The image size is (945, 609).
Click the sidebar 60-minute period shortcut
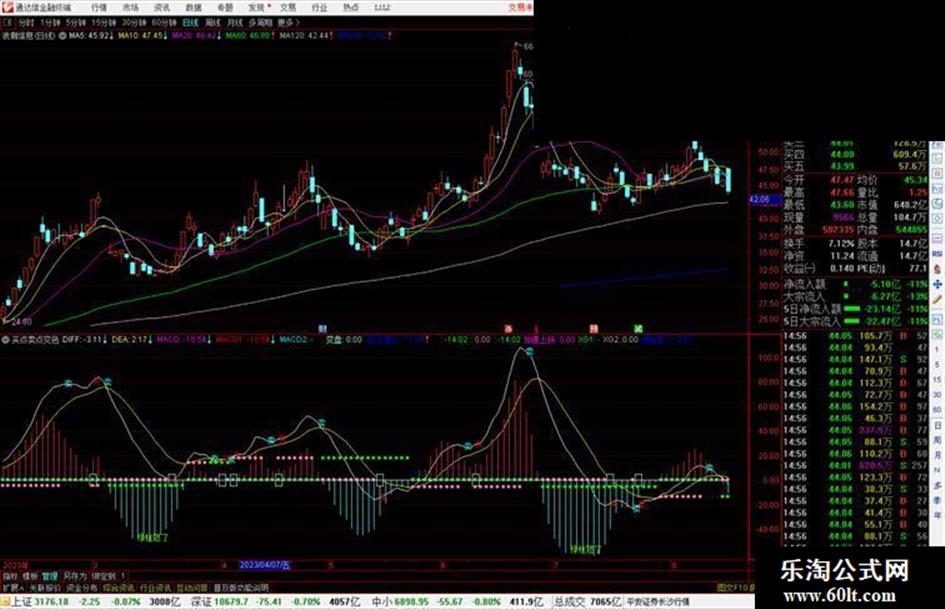[x=937, y=410]
